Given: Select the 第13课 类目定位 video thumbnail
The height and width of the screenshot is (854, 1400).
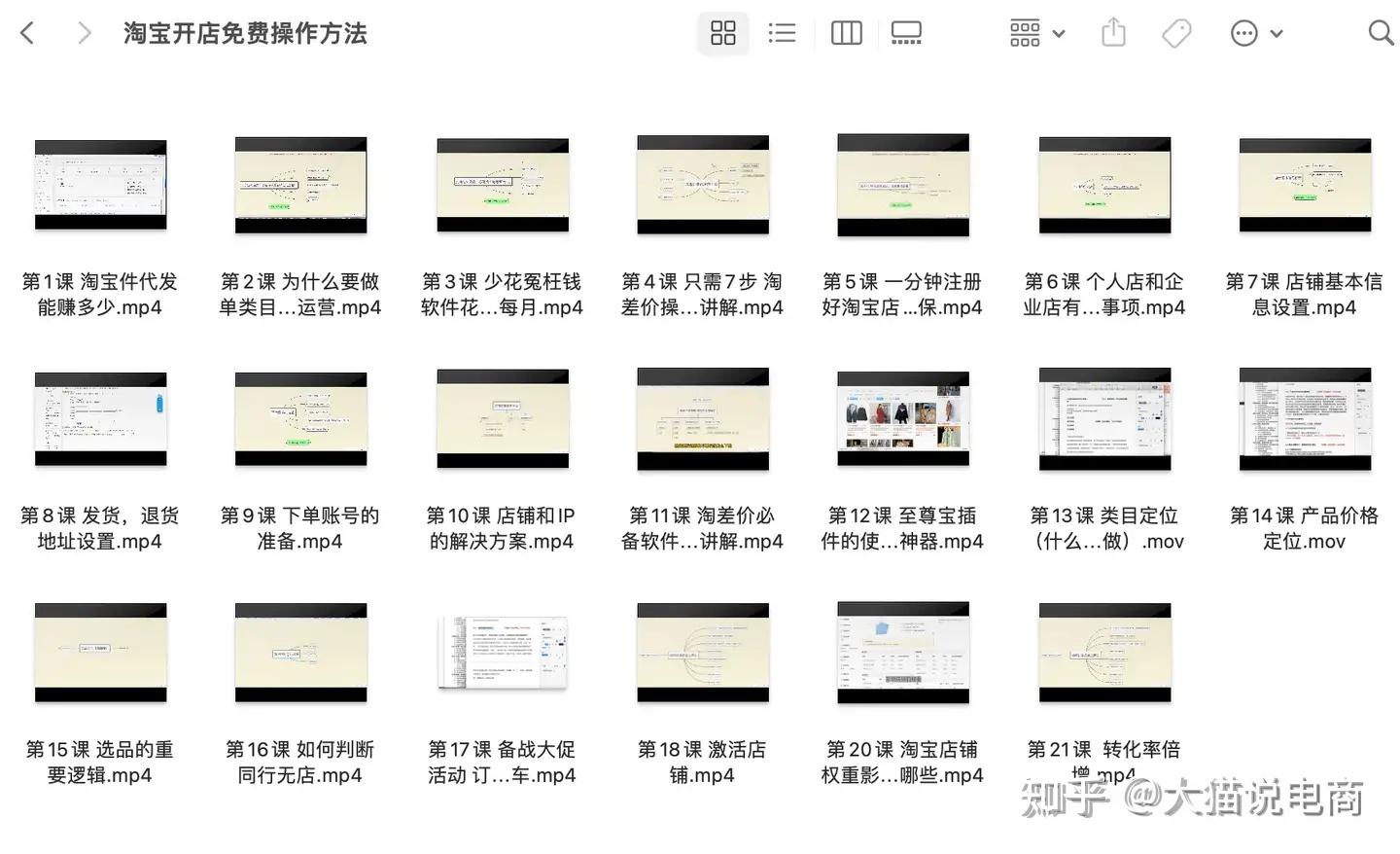Looking at the screenshot, I should click(x=1104, y=419).
